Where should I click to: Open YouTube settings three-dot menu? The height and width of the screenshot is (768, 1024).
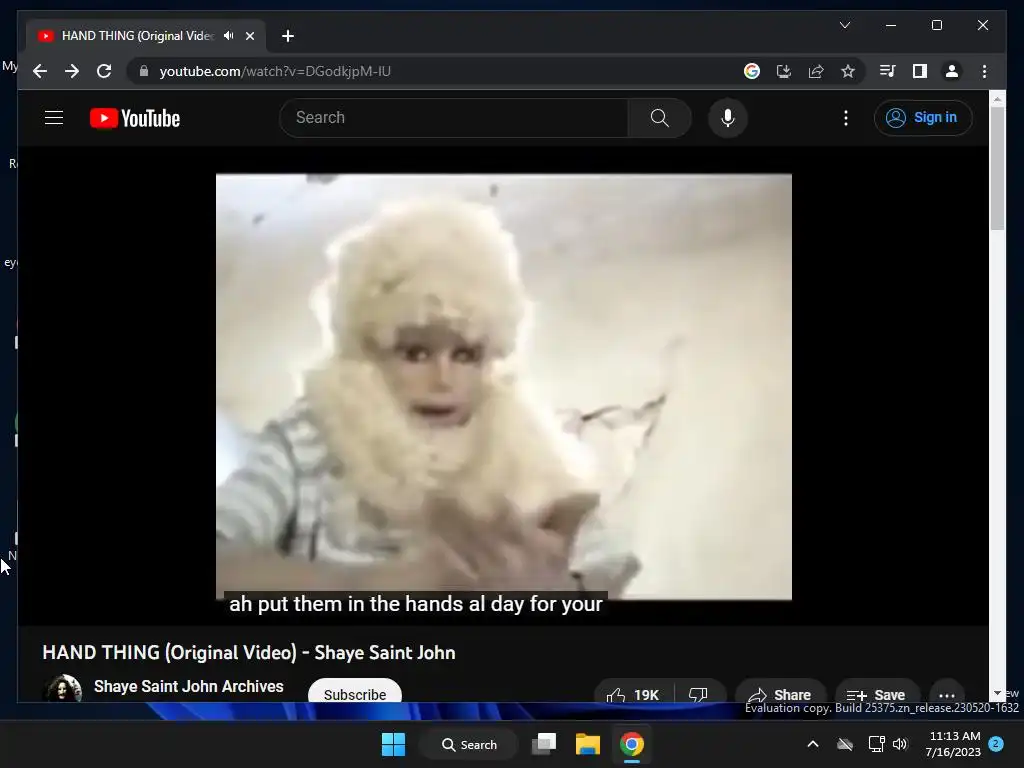tap(846, 118)
